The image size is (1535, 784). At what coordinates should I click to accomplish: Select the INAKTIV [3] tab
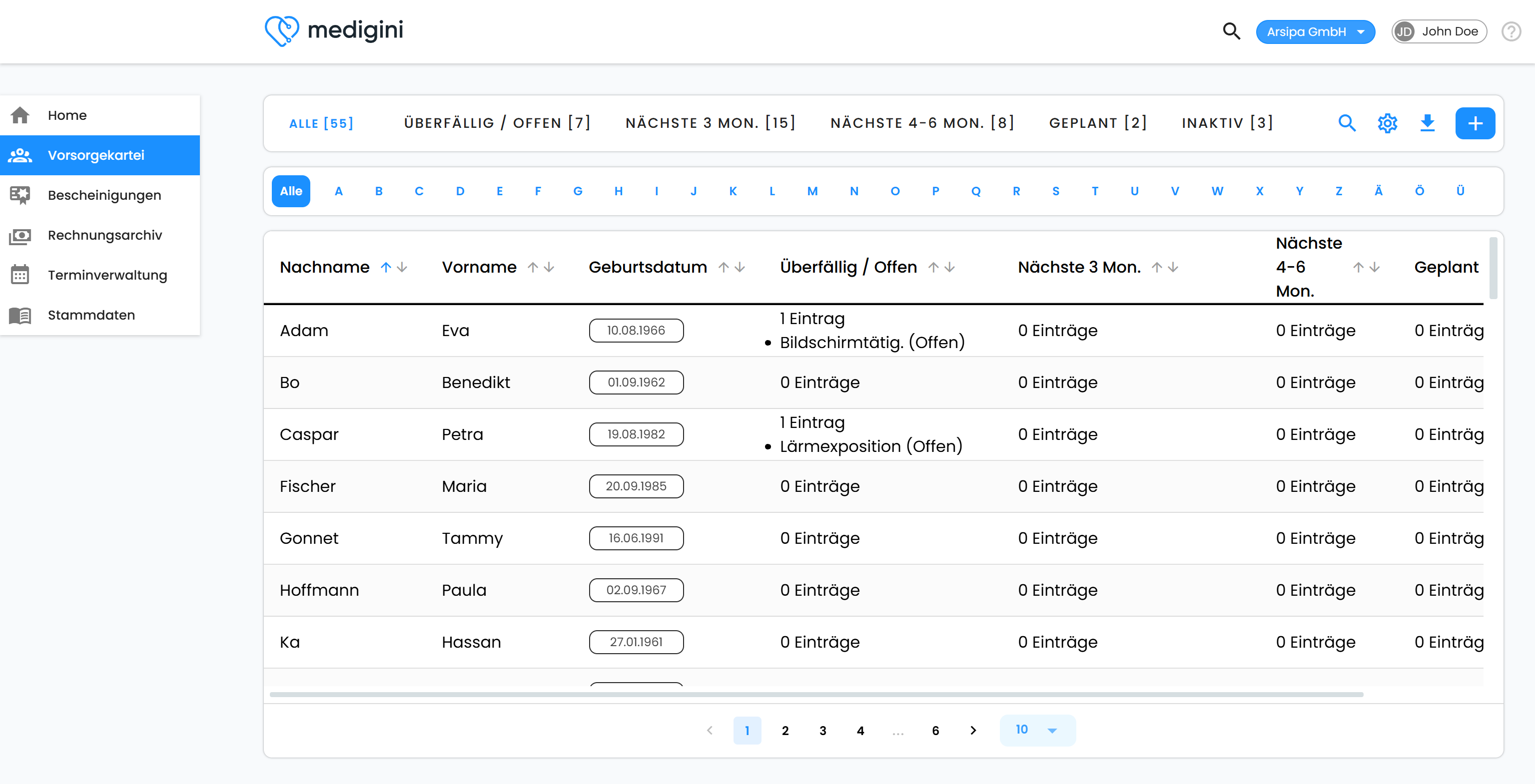[1227, 123]
